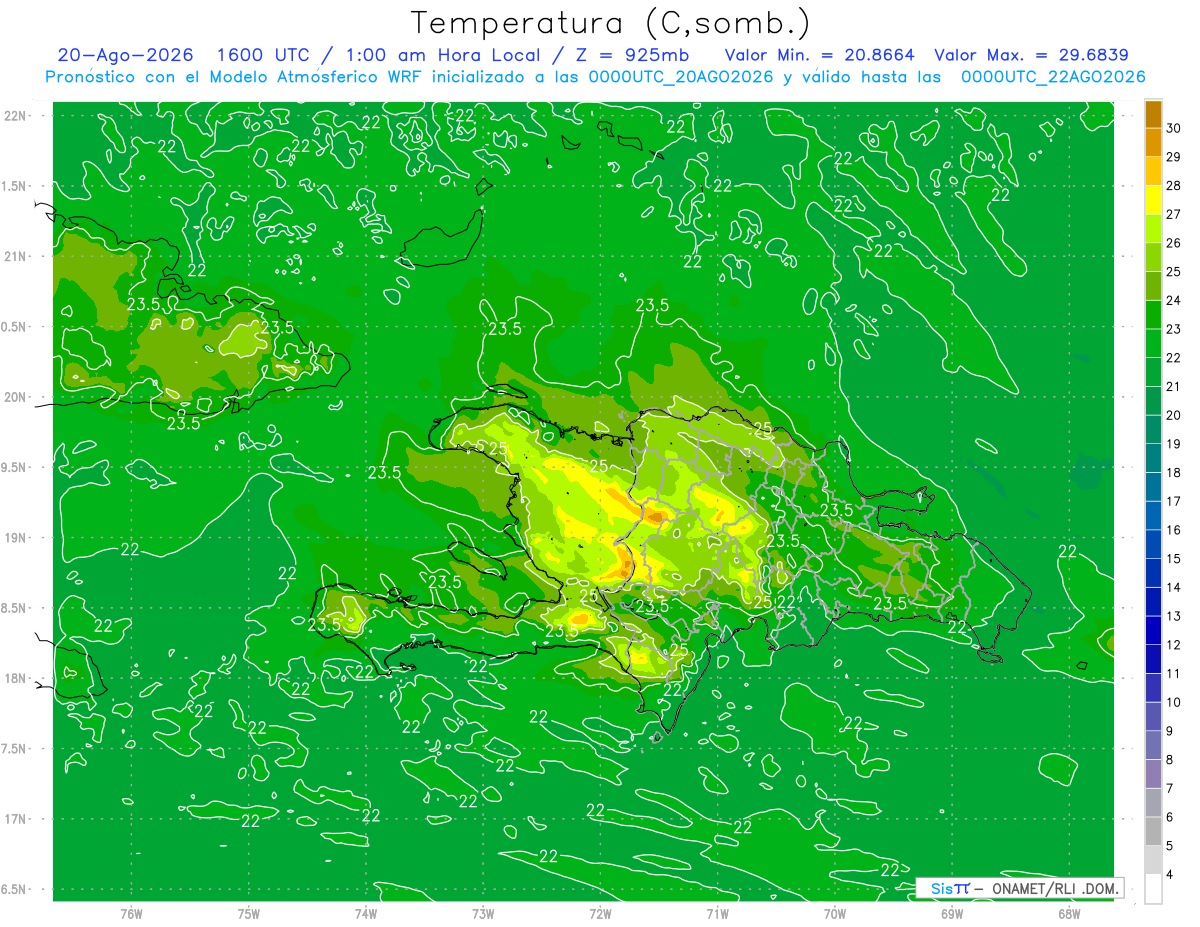Image resolution: width=1200 pixels, height=927 pixels.
Task: Click the 19N latitude axis label
Action: [x=15, y=537]
